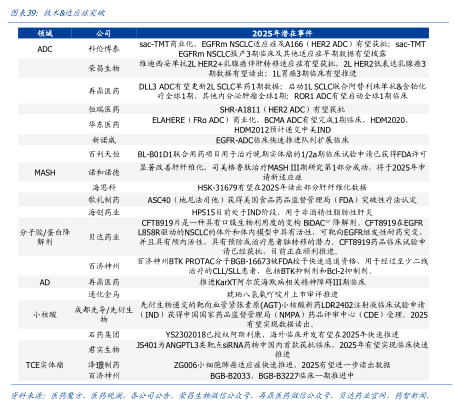Click the ZG006小细胞肺癌 event cell

282,365
